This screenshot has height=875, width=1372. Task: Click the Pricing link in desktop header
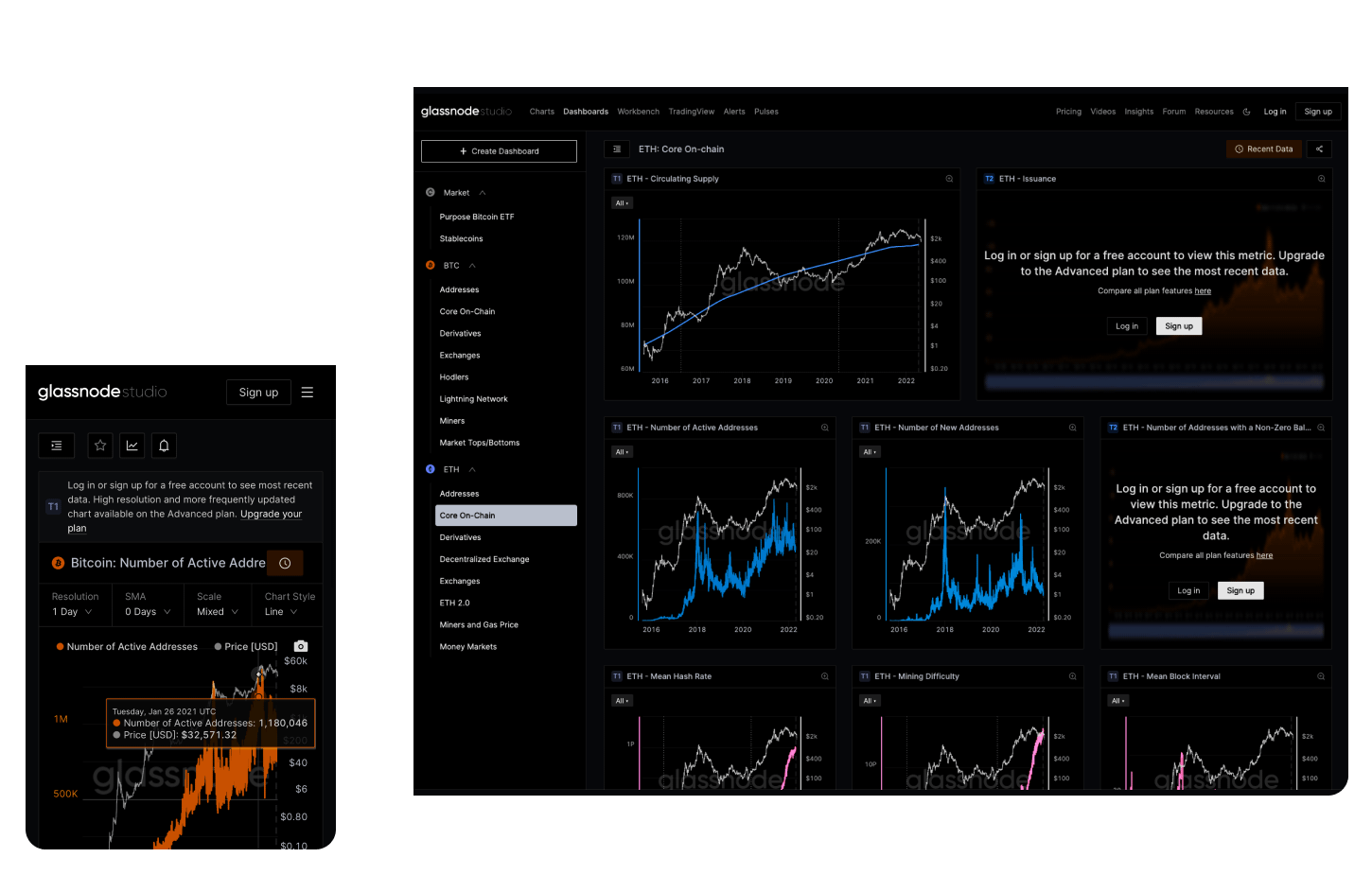pos(1068,112)
